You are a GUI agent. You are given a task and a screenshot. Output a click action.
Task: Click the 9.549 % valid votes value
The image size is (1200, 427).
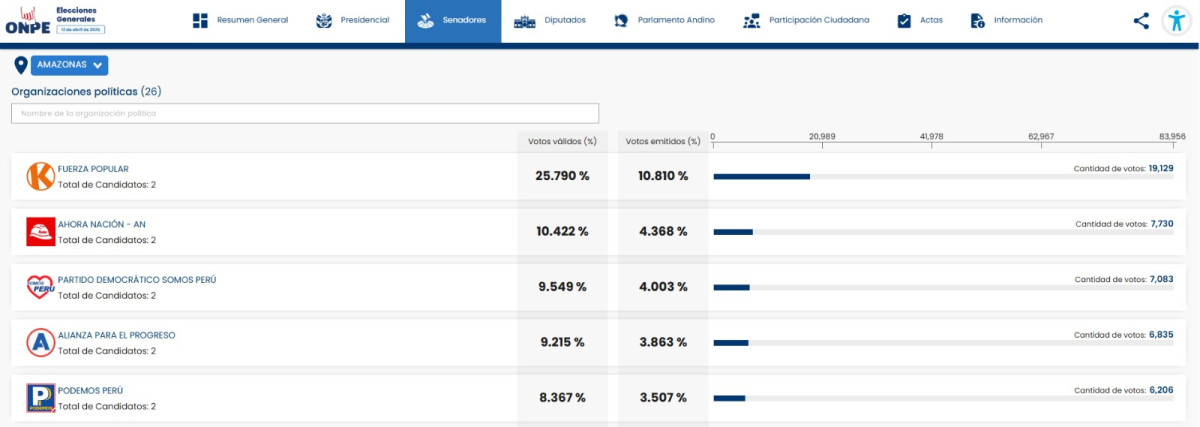point(562,287)
